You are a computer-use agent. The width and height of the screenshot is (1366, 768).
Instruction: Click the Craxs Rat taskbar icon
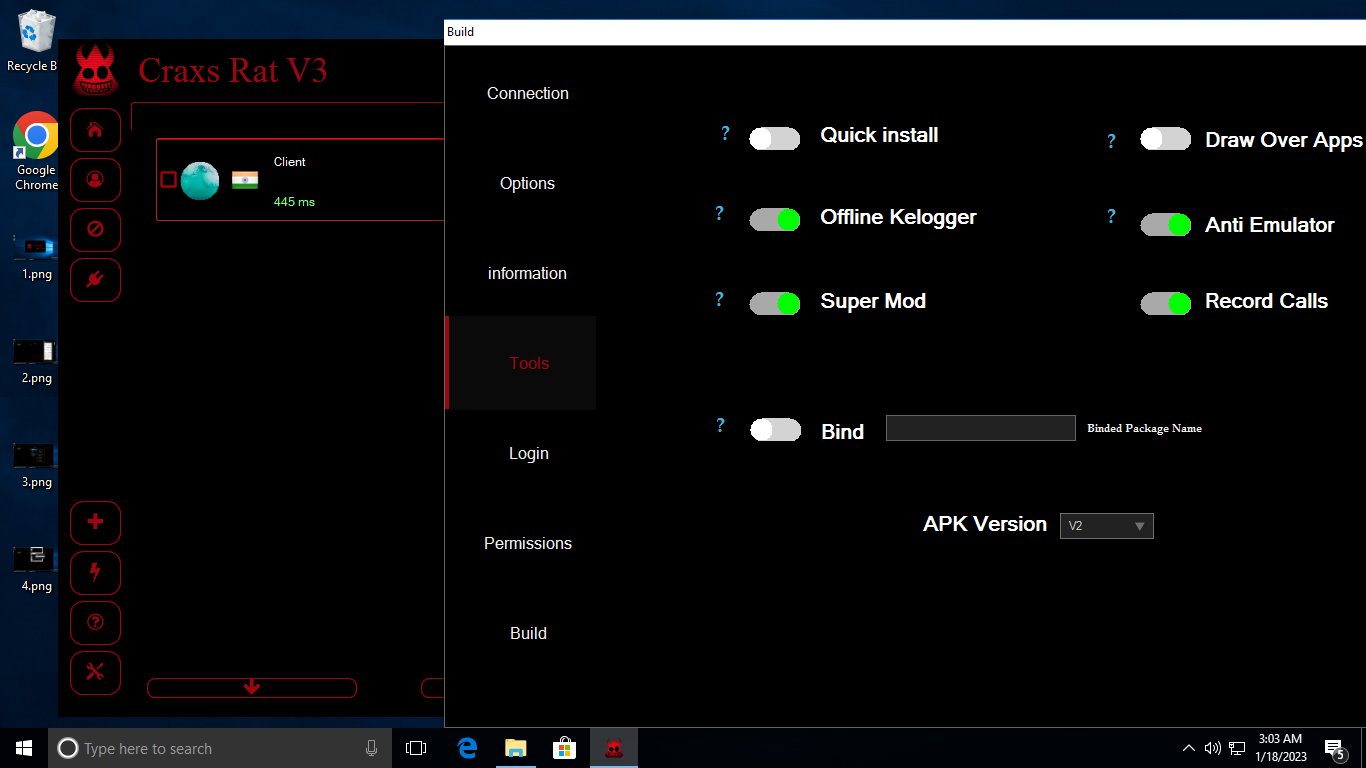click(x=614, y=748)
